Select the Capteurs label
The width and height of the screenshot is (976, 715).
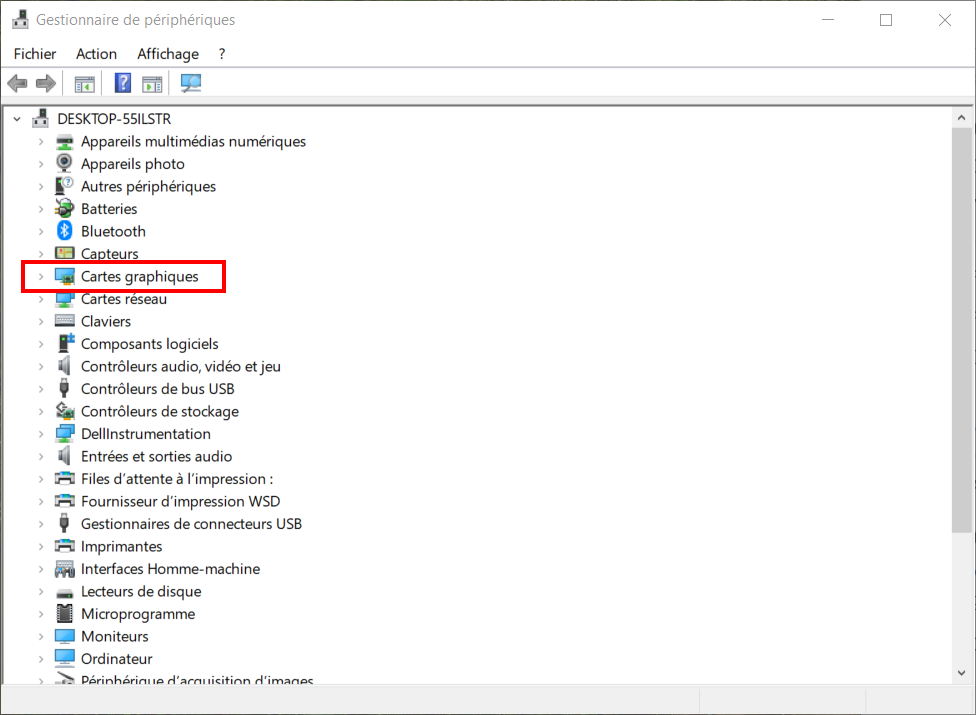110,253
